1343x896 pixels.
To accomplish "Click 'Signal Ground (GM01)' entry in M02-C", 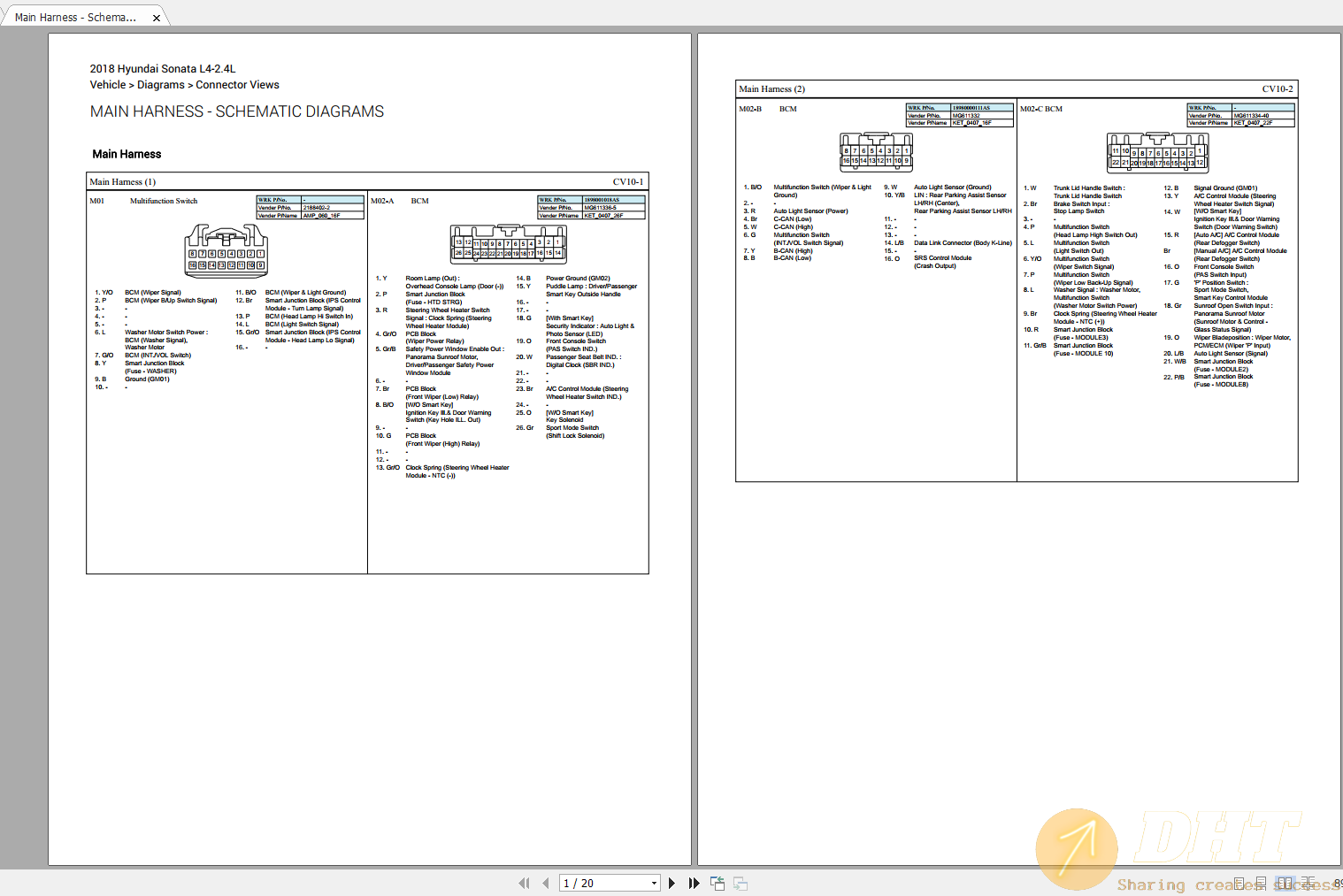I will tap(1225, 188).
